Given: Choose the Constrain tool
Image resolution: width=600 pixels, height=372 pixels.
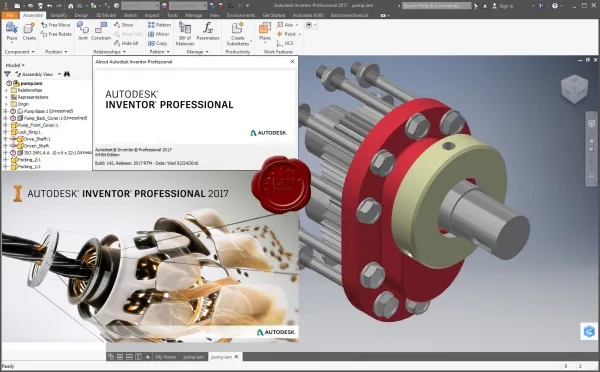Looking at the screenshot, I should click(x=101, y=31).
